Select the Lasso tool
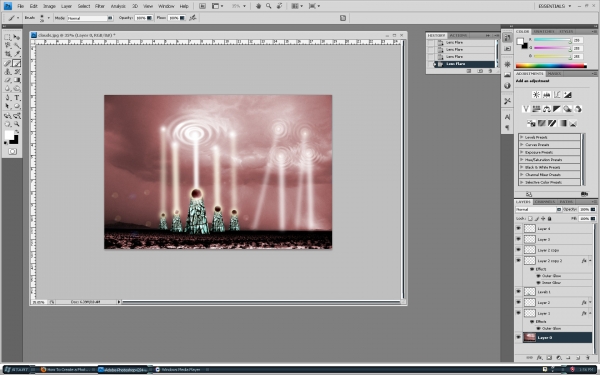600x375 pixels. [7, 46]
